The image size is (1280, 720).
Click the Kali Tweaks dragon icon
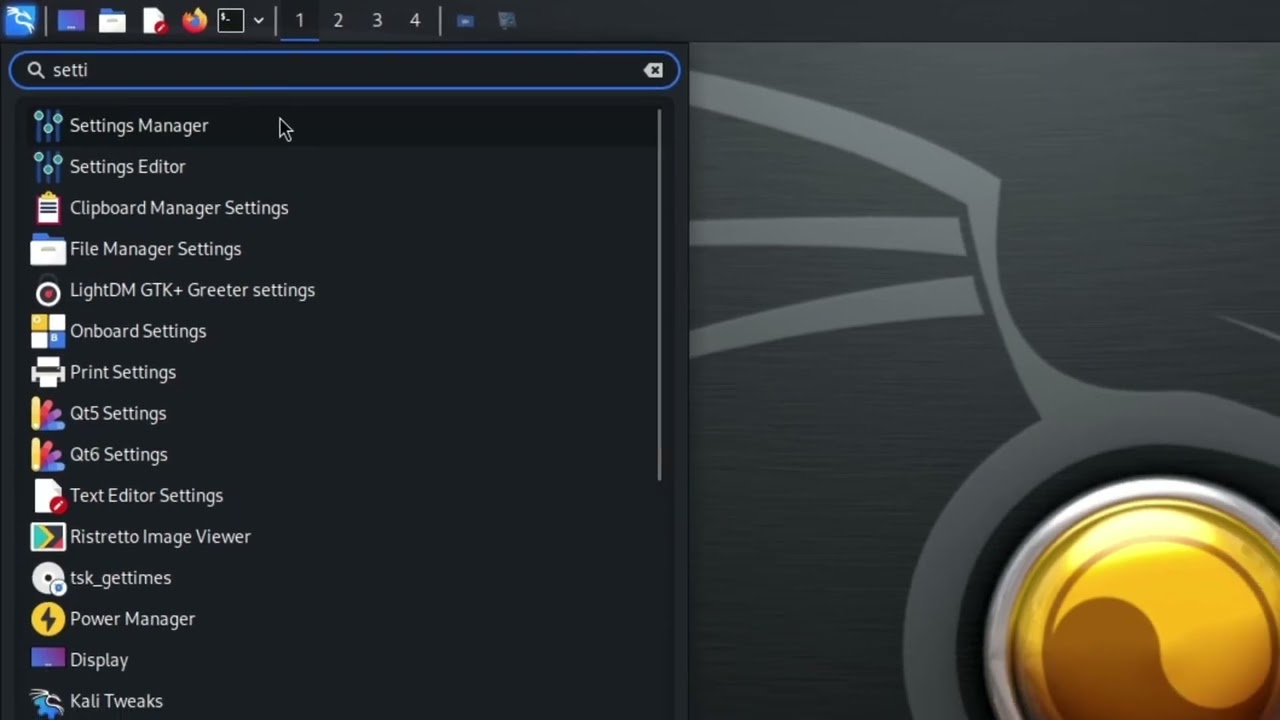(48, 702)
